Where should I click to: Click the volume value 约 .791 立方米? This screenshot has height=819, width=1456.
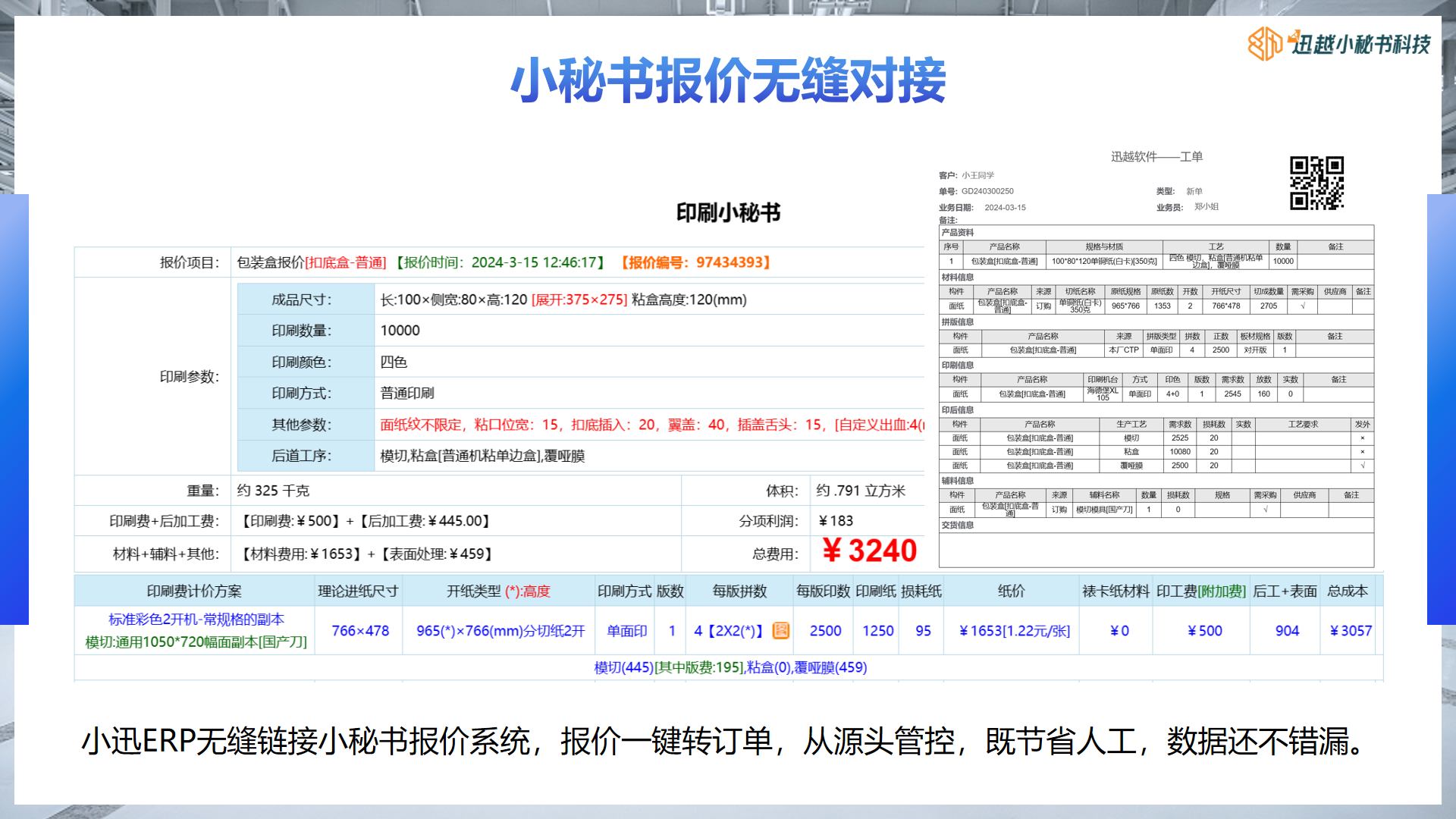[x=861, y=491]
